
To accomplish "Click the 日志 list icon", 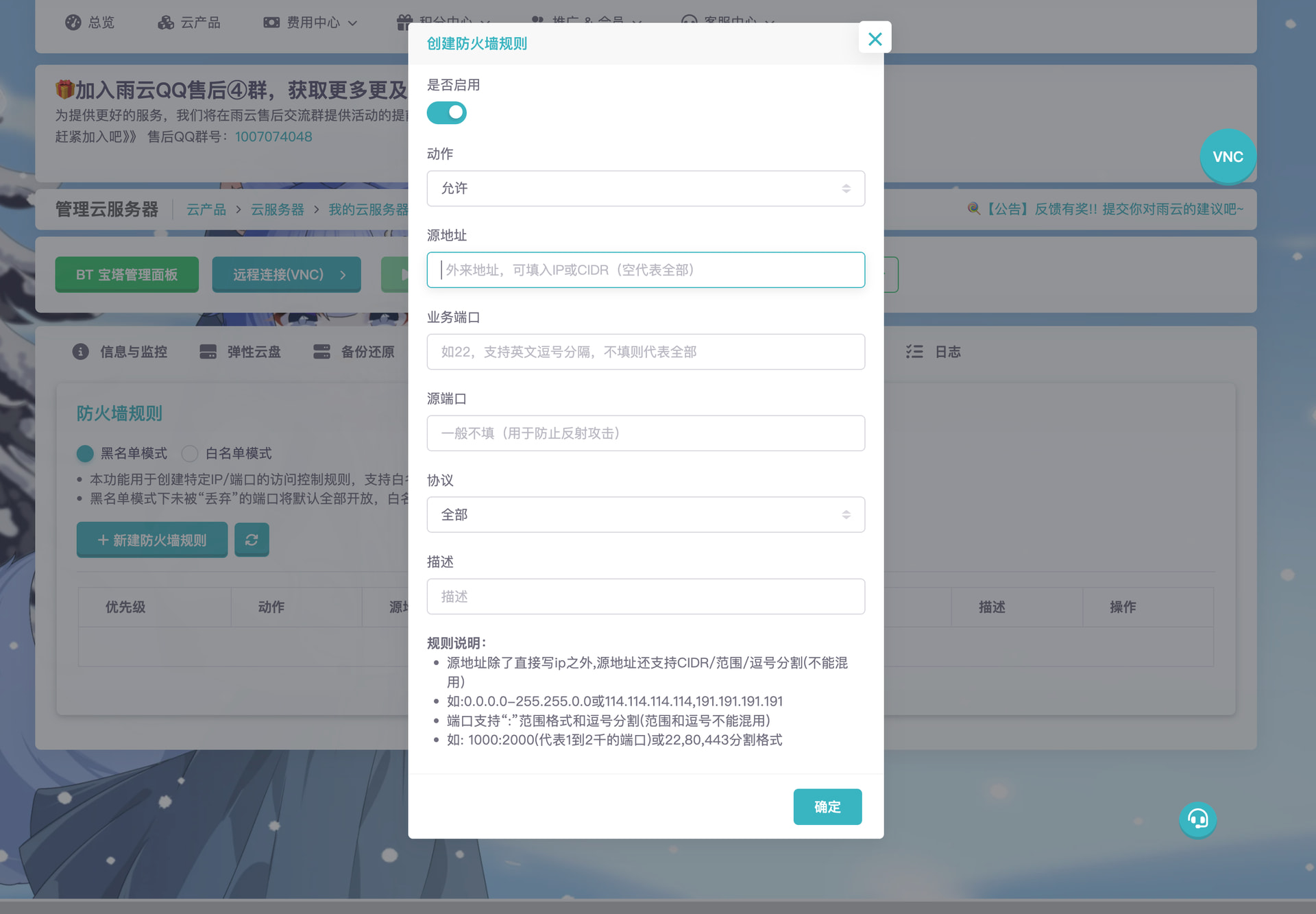I will point(914,352).
